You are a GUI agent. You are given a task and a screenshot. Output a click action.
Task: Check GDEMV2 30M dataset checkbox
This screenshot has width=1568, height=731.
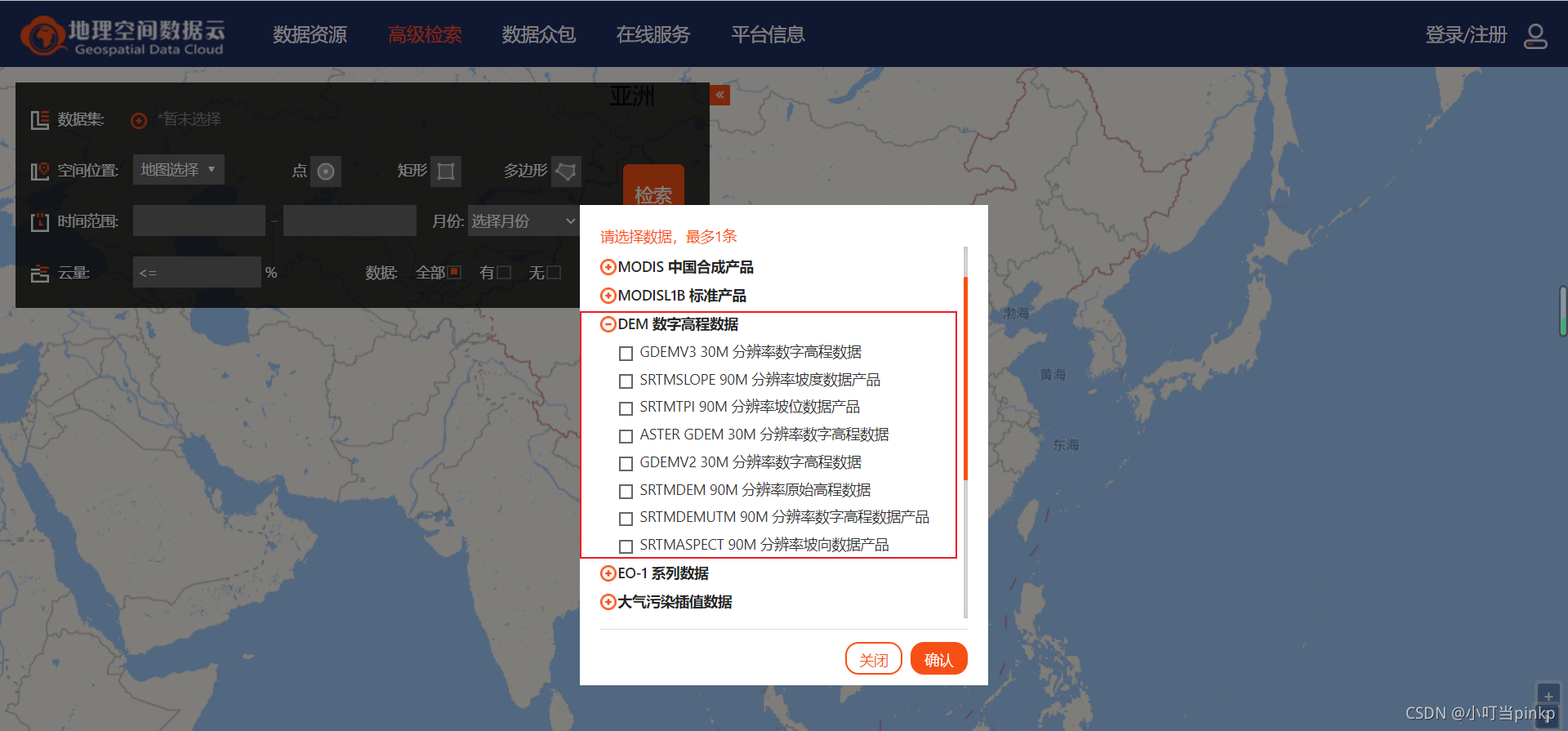(626, 464)
